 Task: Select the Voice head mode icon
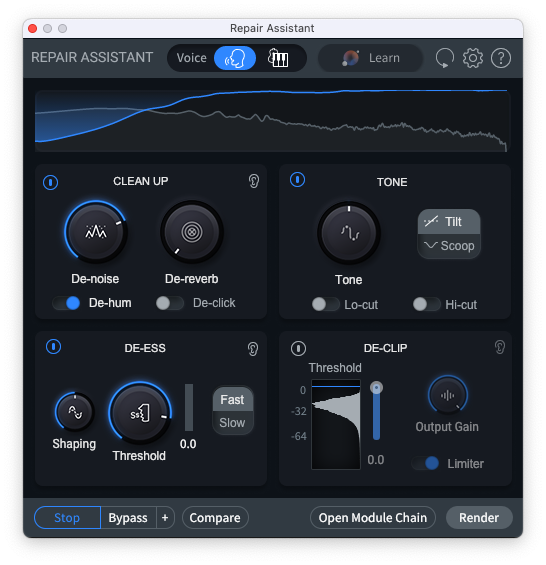tap(235, 58)
